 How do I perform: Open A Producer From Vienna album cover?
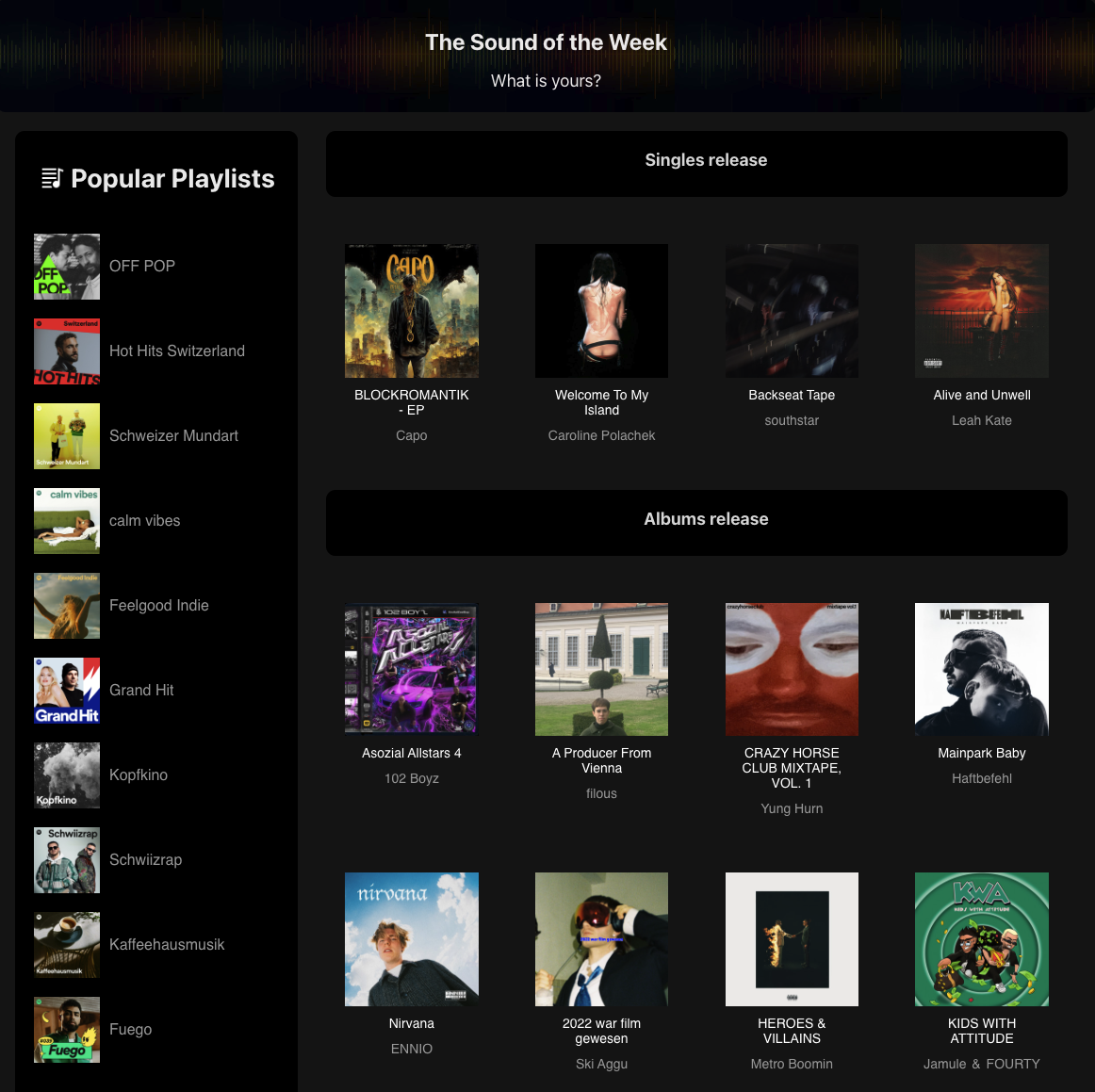[601, 669]
